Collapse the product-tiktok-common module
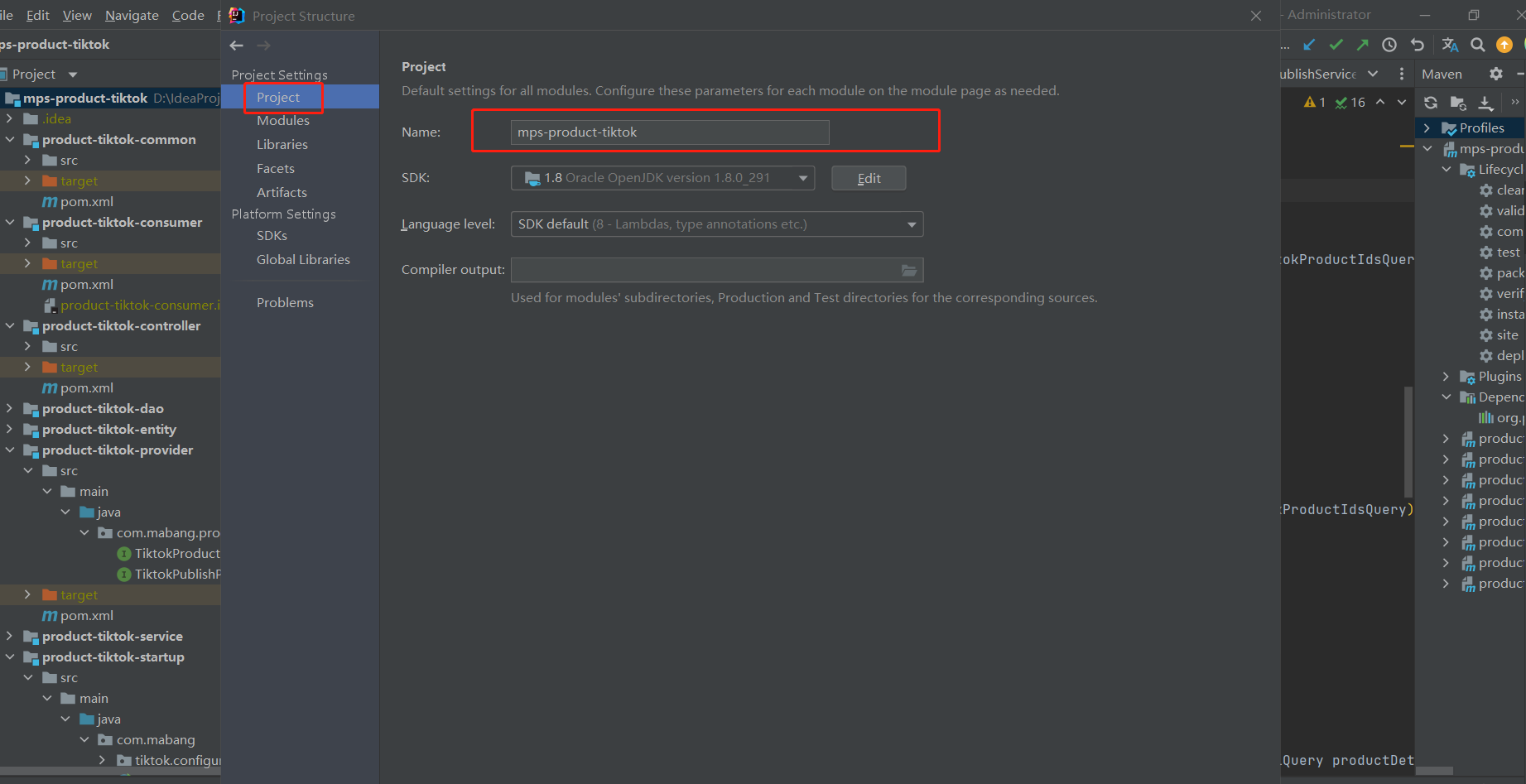 (x=10, y=139)
